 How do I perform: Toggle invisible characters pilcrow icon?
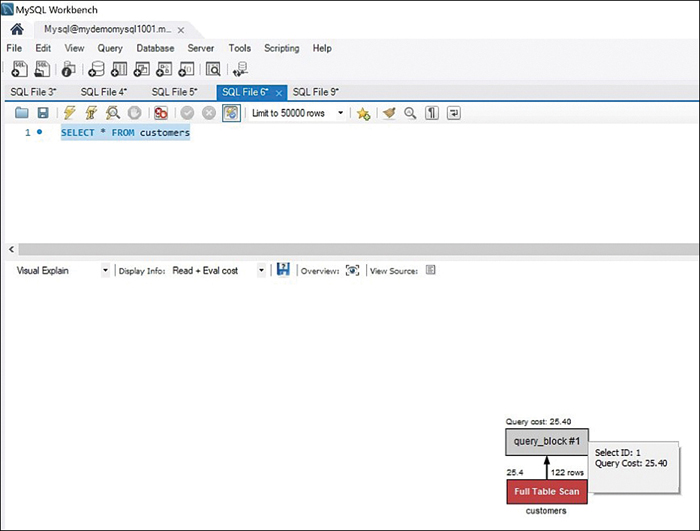tap(432, 113)
